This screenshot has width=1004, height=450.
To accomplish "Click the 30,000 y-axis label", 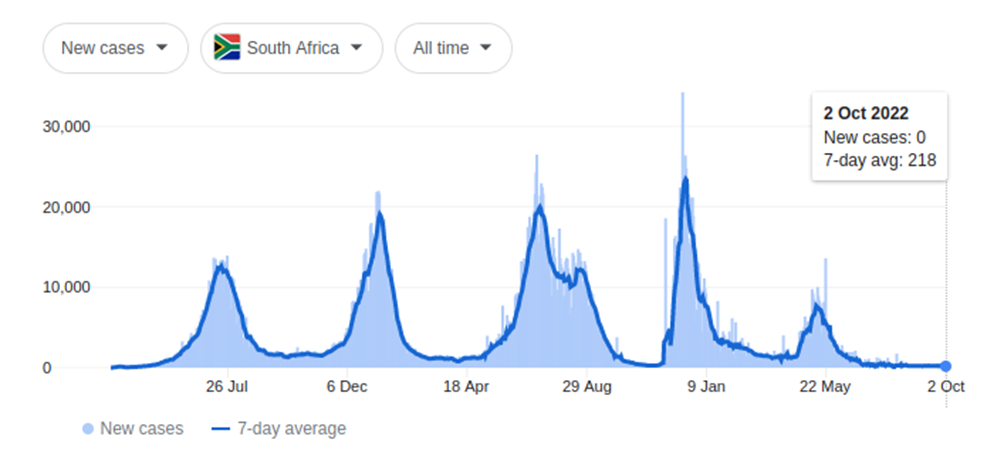I will click(65, 126).
